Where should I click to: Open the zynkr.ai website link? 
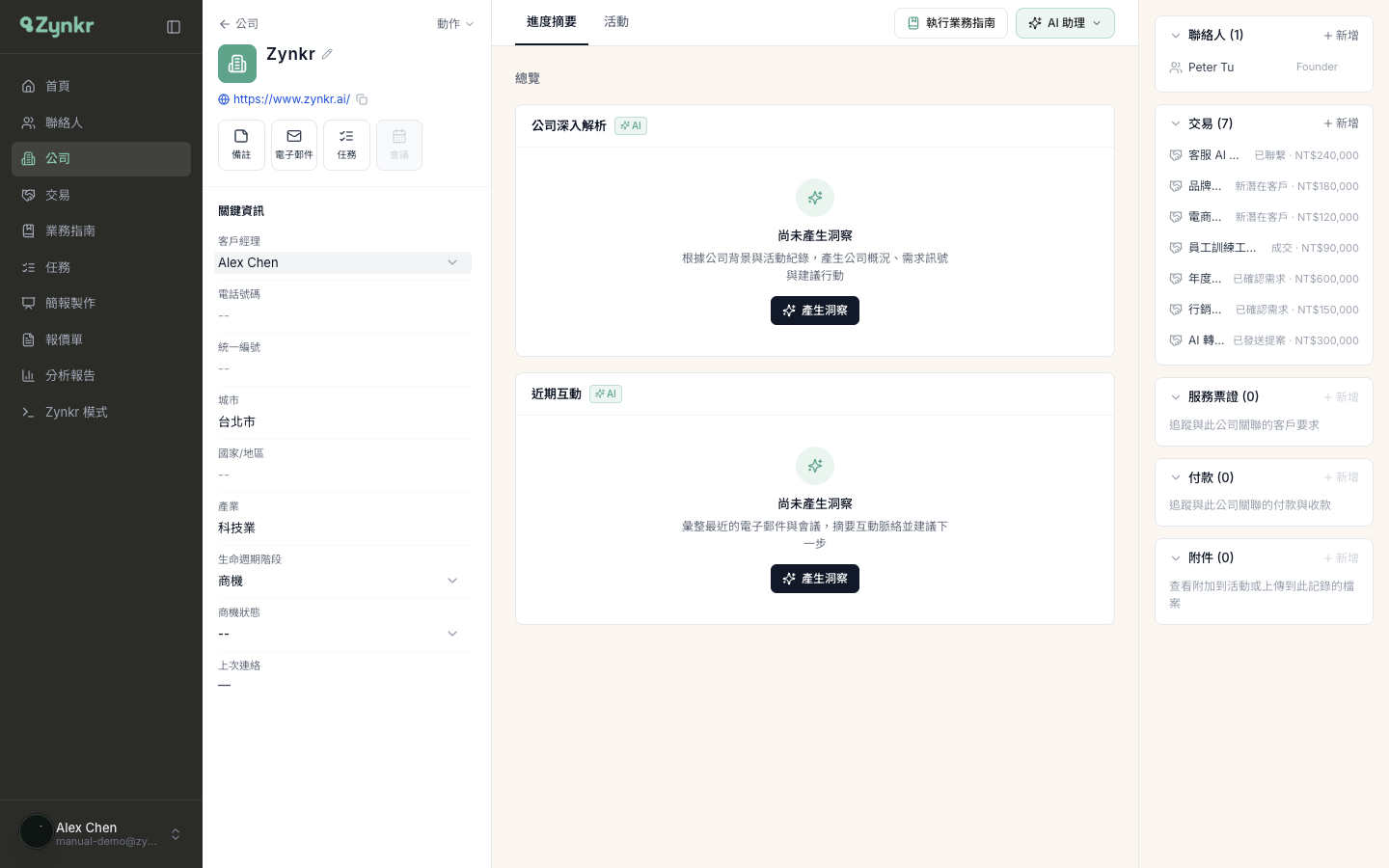click(x=291, y=99)
